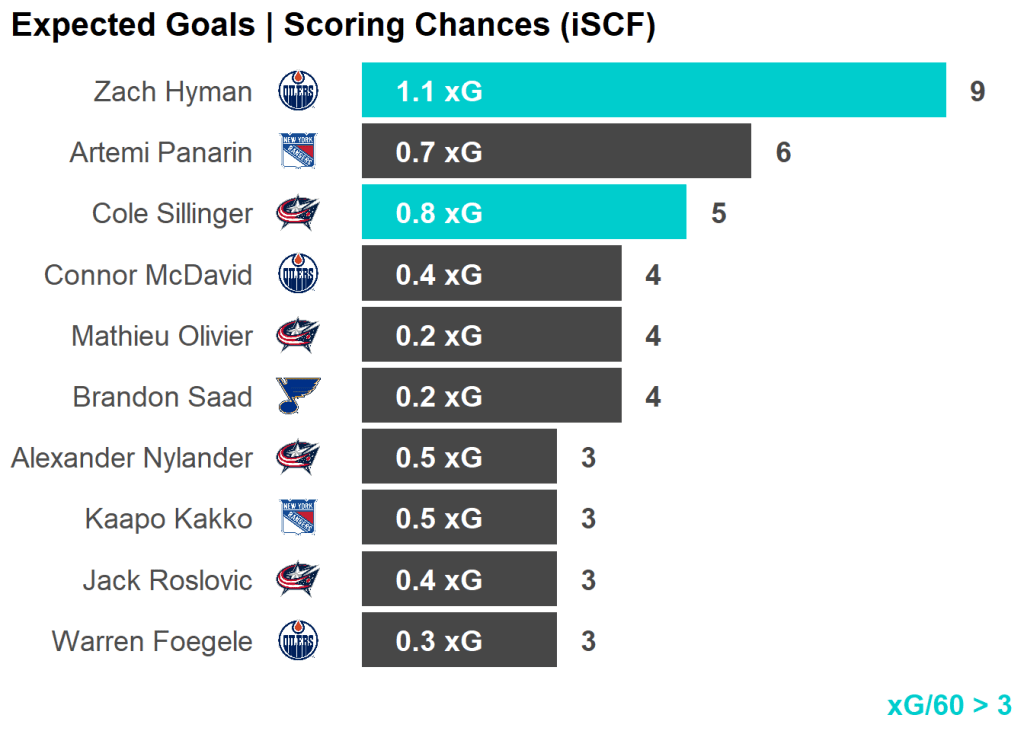Click the scoring chance count 9 label
This screenshot has width=1024, height=731.
[977, 92]
